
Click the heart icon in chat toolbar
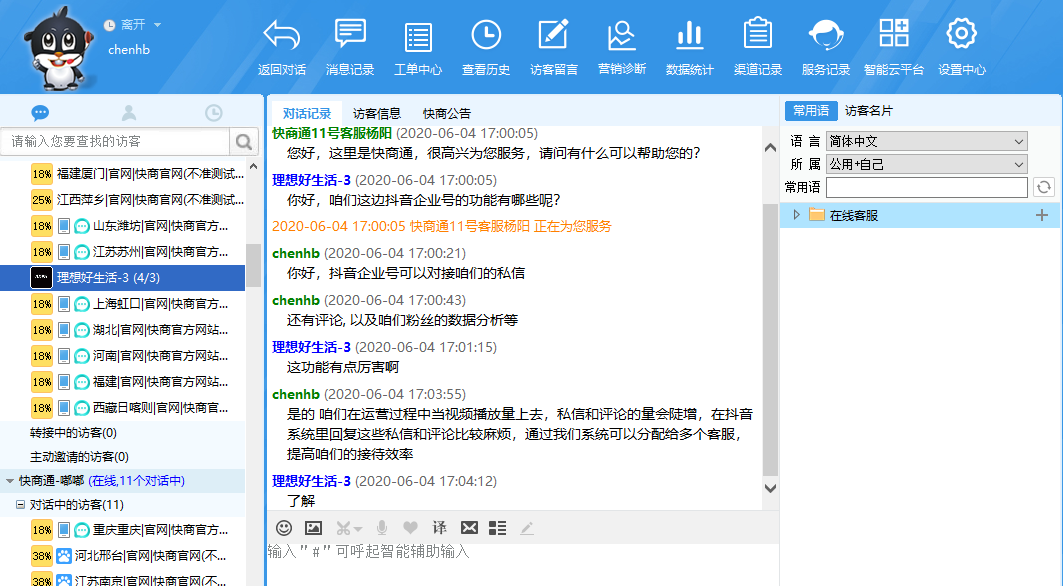click(x=410, y=528)
